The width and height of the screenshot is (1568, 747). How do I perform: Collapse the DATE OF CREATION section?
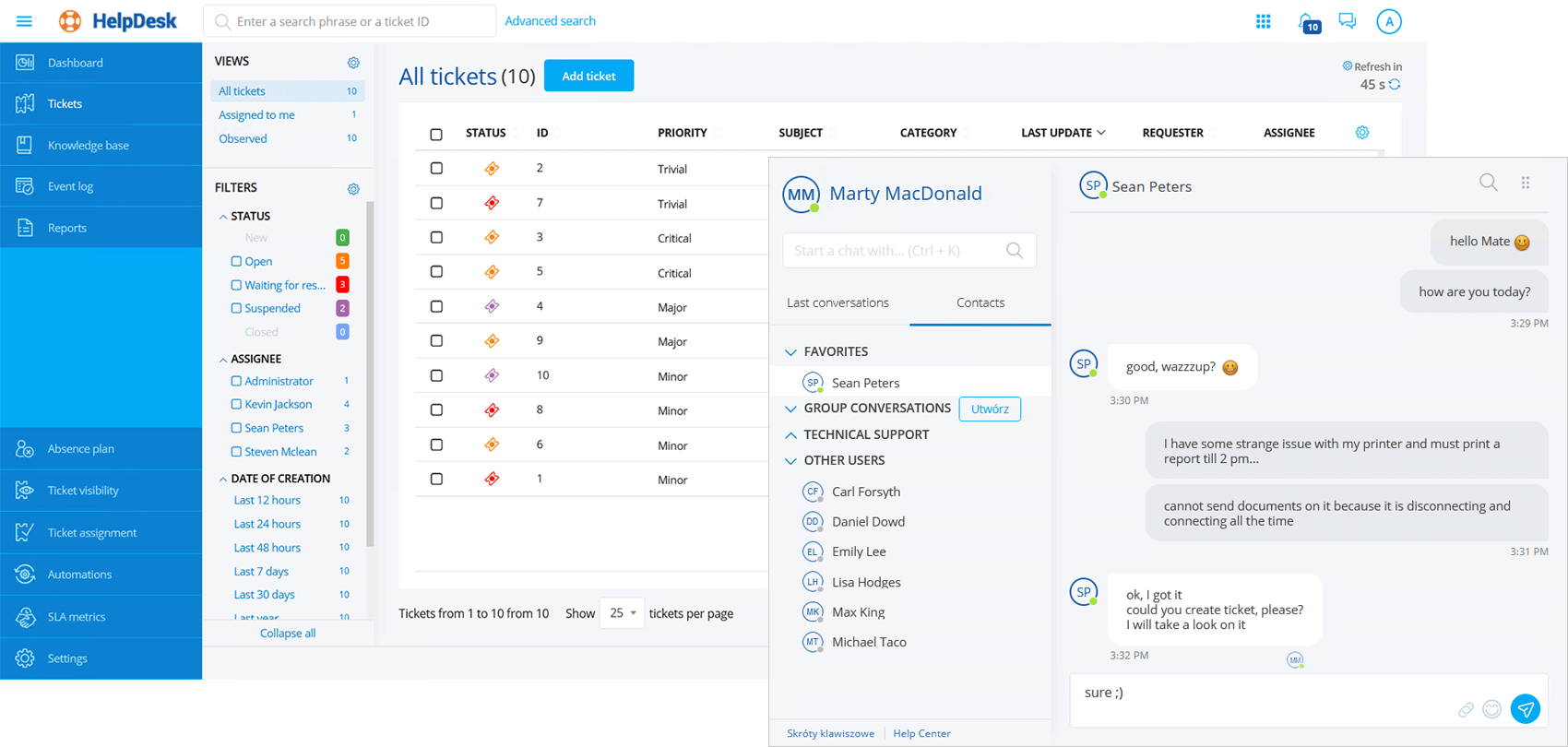223,480
